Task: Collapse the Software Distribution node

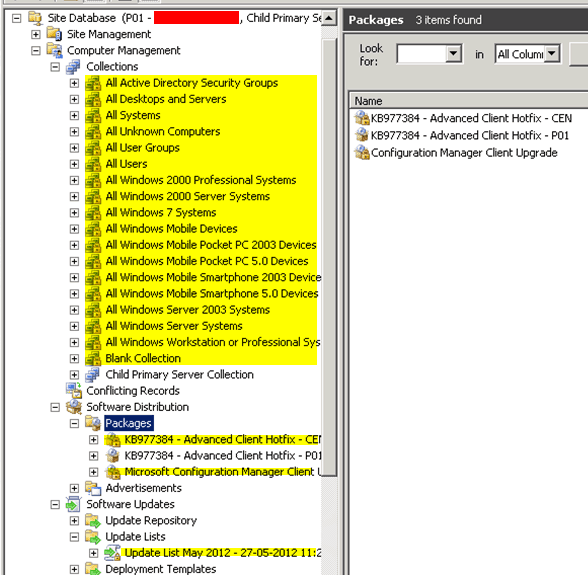Action: [55, 407]
